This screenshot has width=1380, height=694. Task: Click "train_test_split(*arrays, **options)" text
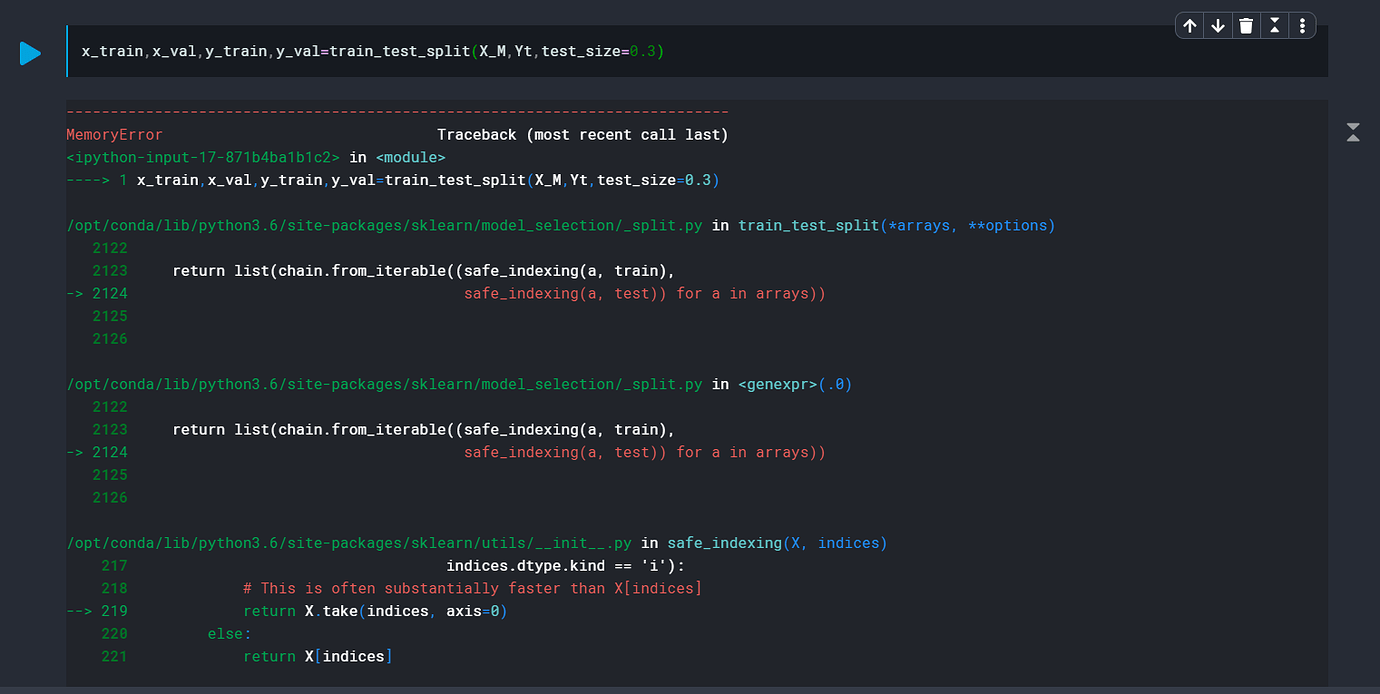[x=897, y=226]
